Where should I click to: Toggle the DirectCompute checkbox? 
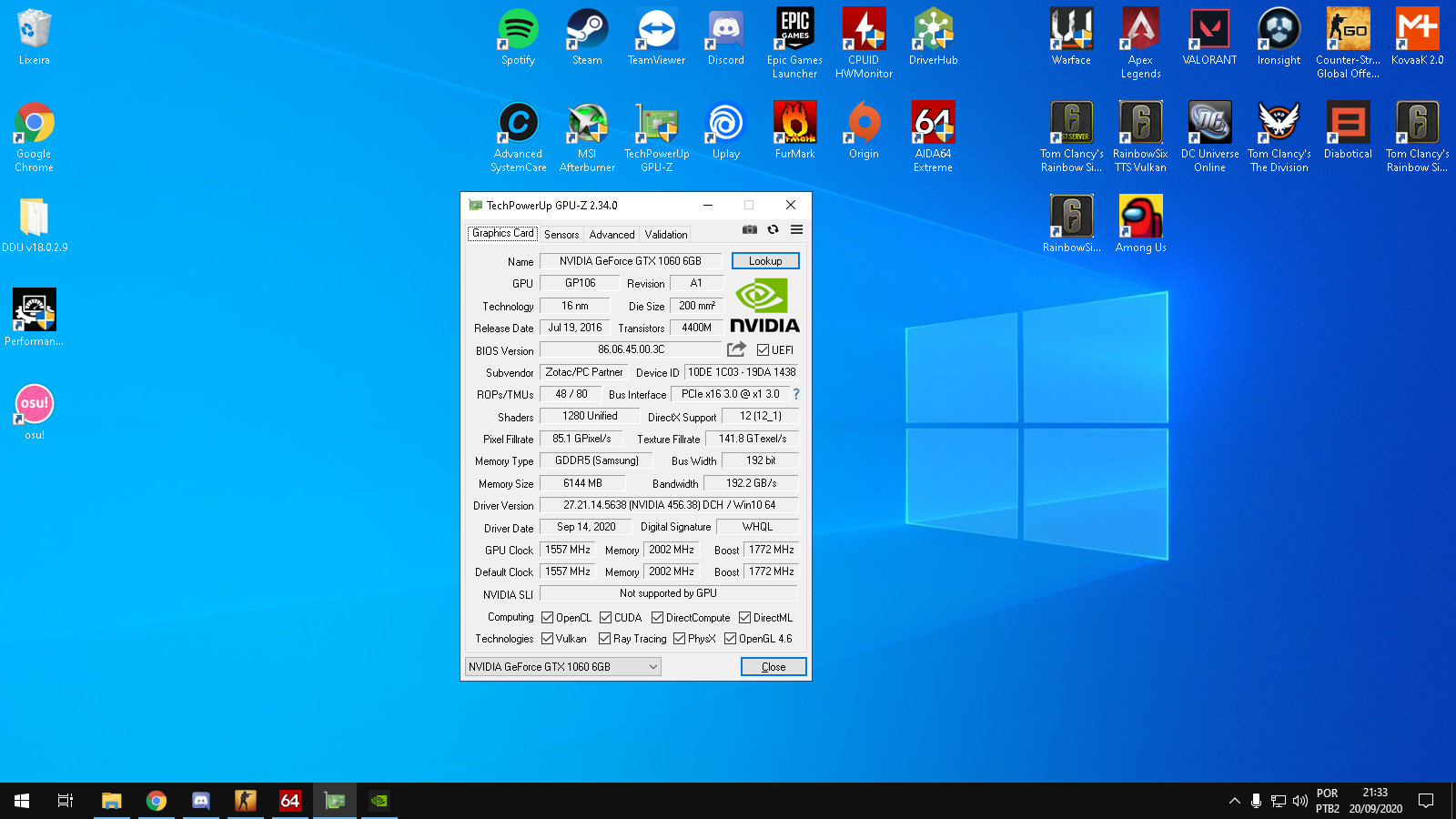pyautogui.click(x=657, y=617)
